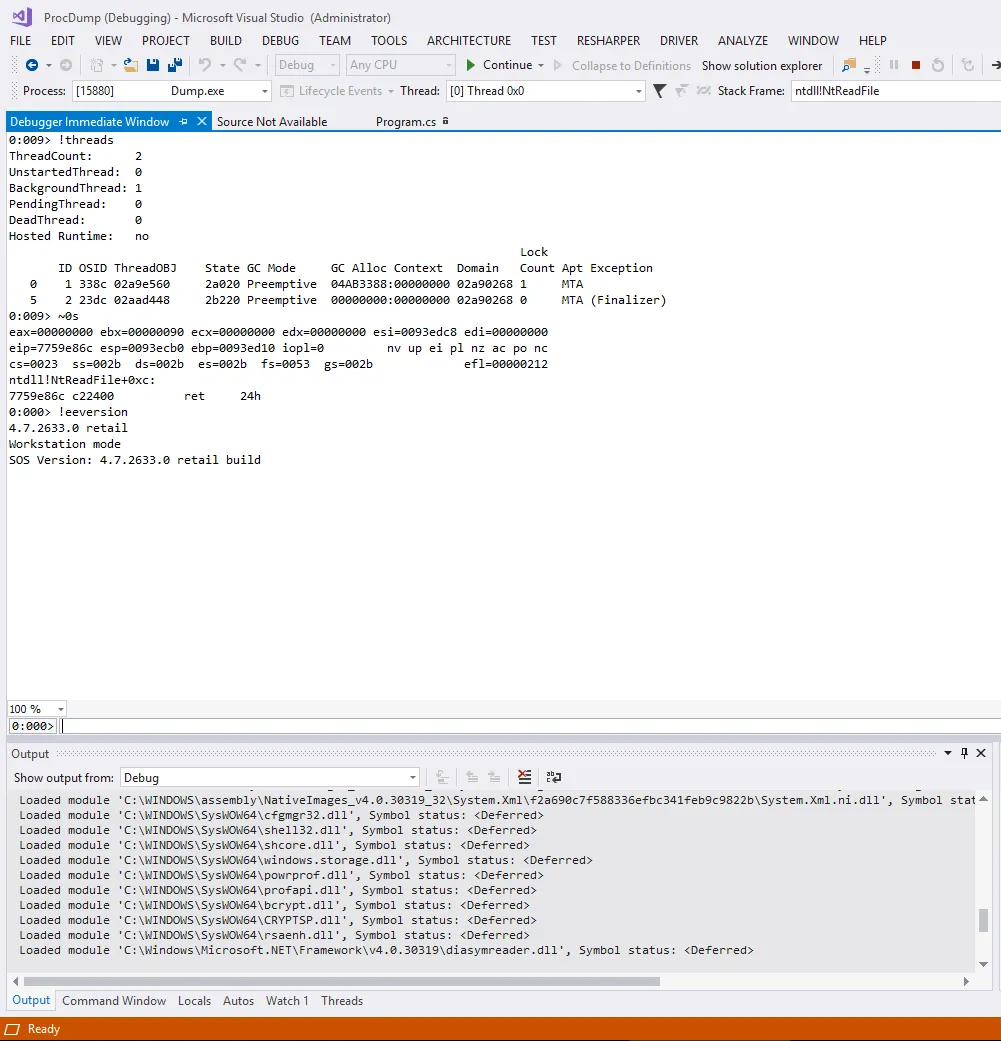Click the Redo arrow icon
Viewport: 1001px width, 1041px height.
coord(240,65)
